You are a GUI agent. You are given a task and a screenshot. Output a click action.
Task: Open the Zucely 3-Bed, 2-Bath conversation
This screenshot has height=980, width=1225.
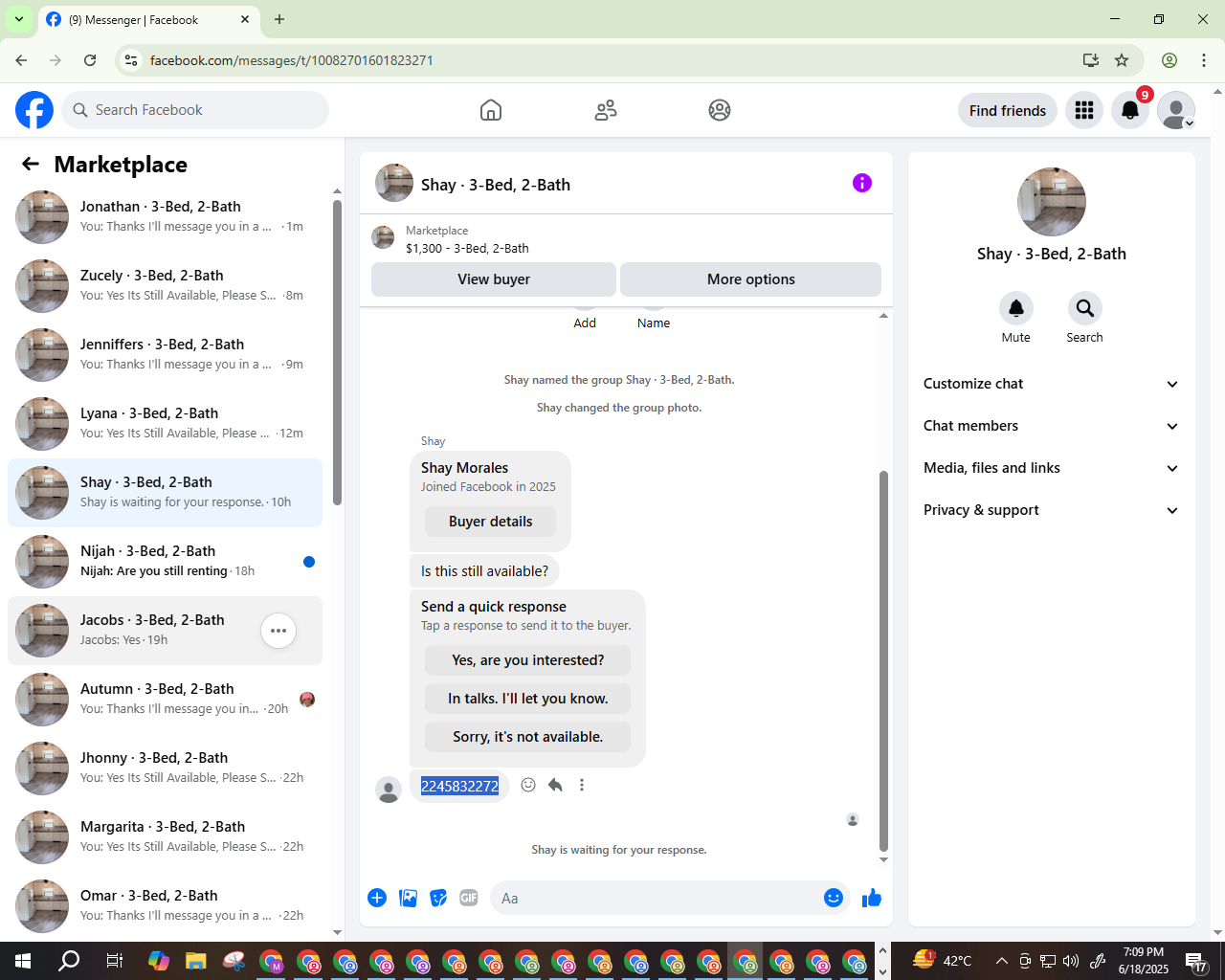point(165,286)
